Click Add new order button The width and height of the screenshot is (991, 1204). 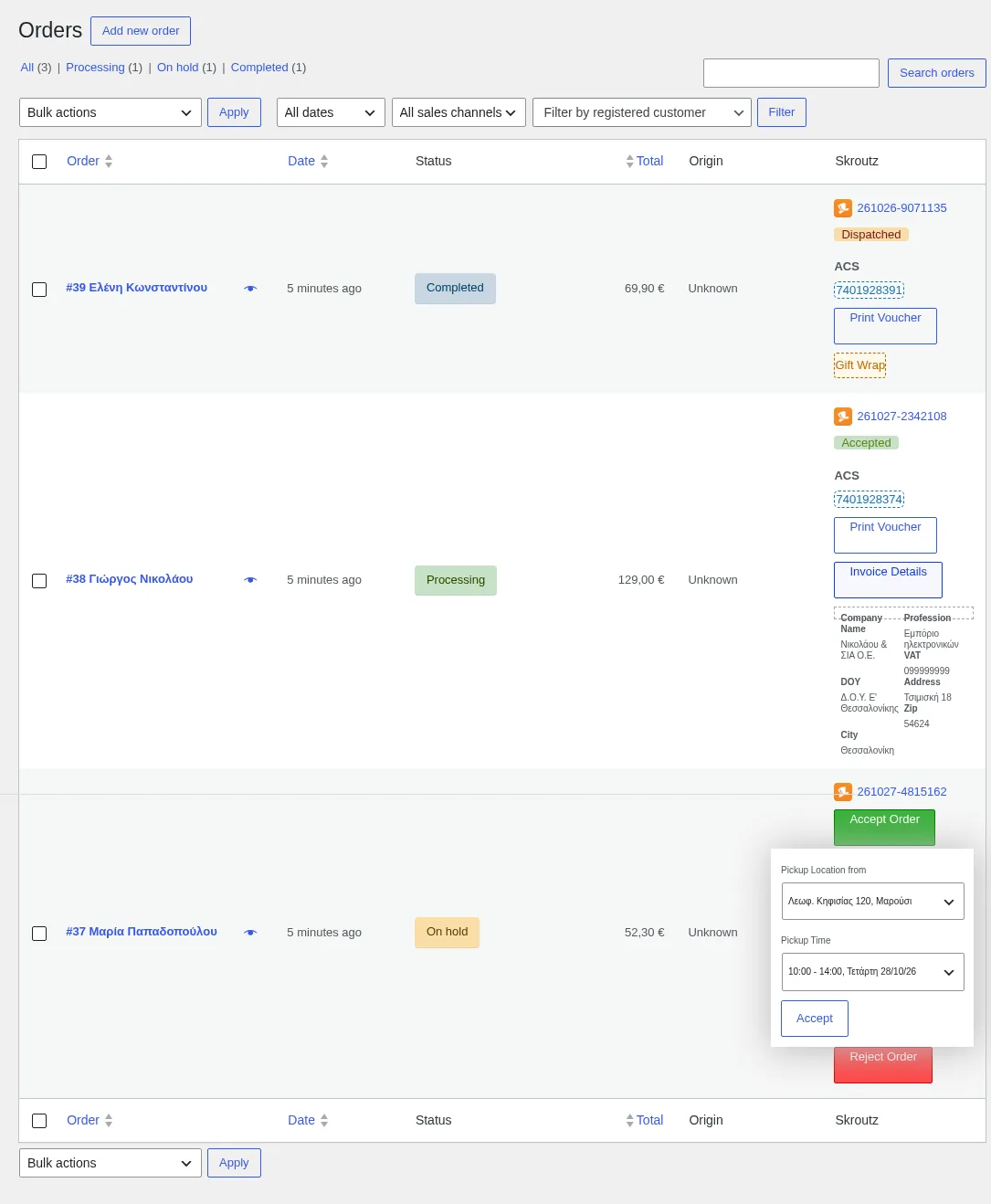[x=141, y=31]
